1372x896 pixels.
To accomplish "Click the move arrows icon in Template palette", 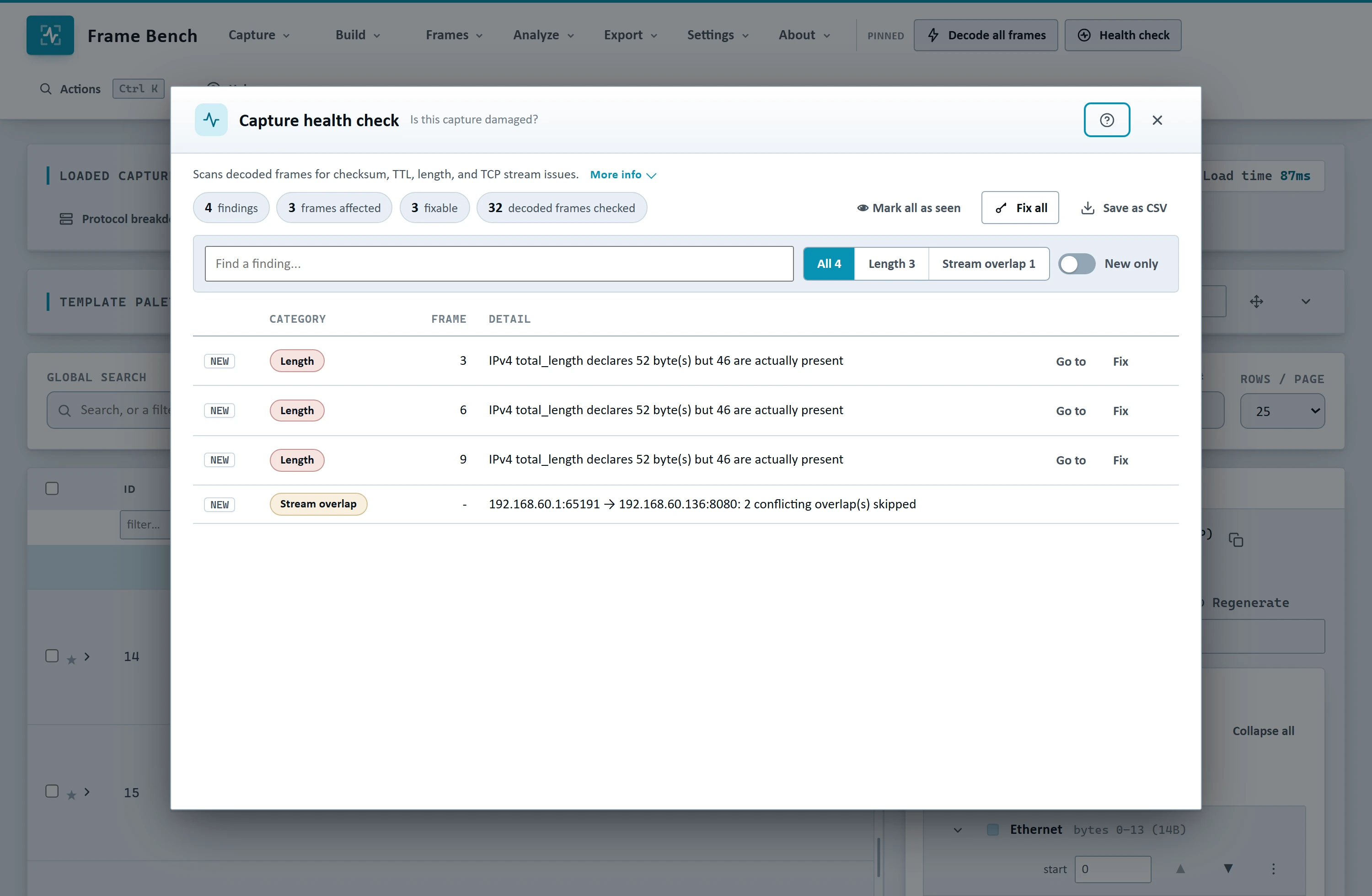I will pyautogui.click(x=1256, y=301).
